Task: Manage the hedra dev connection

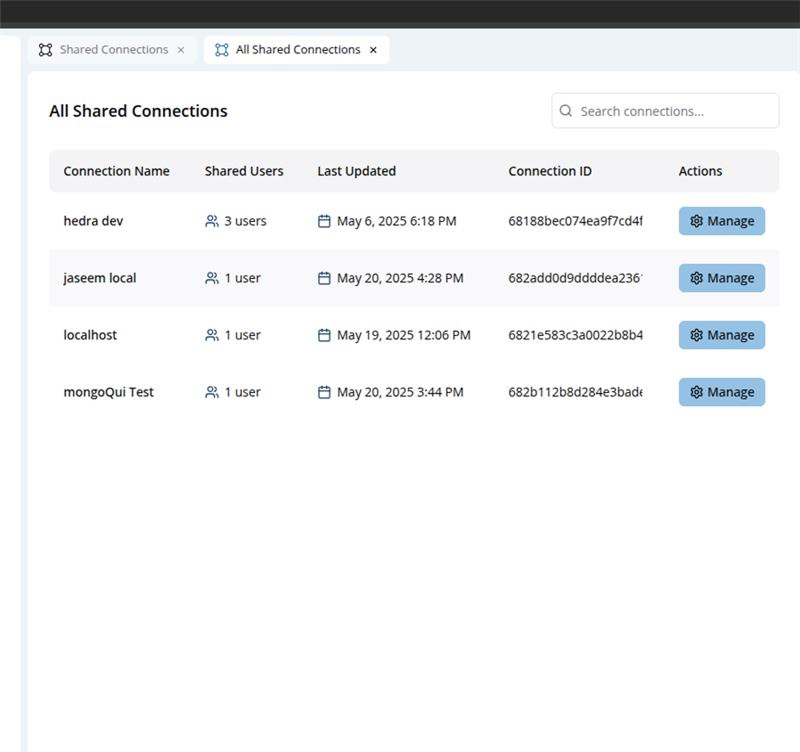Action: point(721,221)
